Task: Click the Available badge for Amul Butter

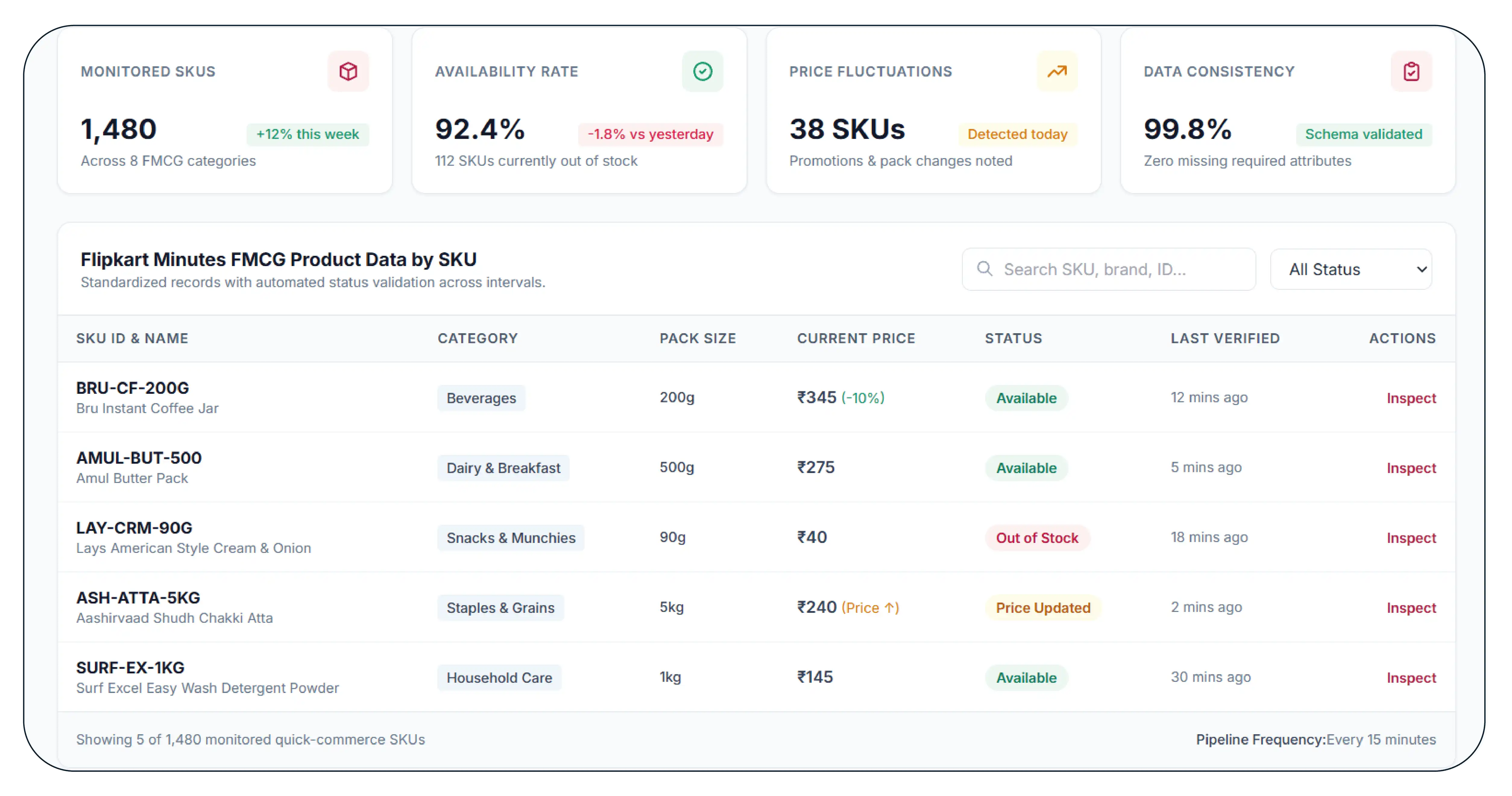Action: tap(1027, 468)
